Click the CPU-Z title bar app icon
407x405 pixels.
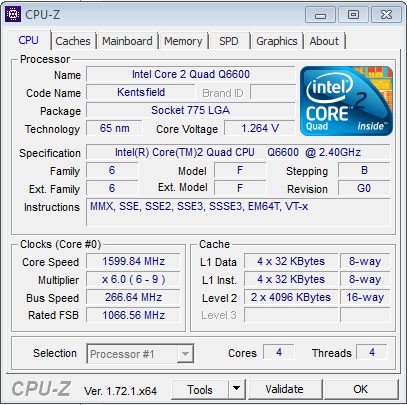(13, 14)
